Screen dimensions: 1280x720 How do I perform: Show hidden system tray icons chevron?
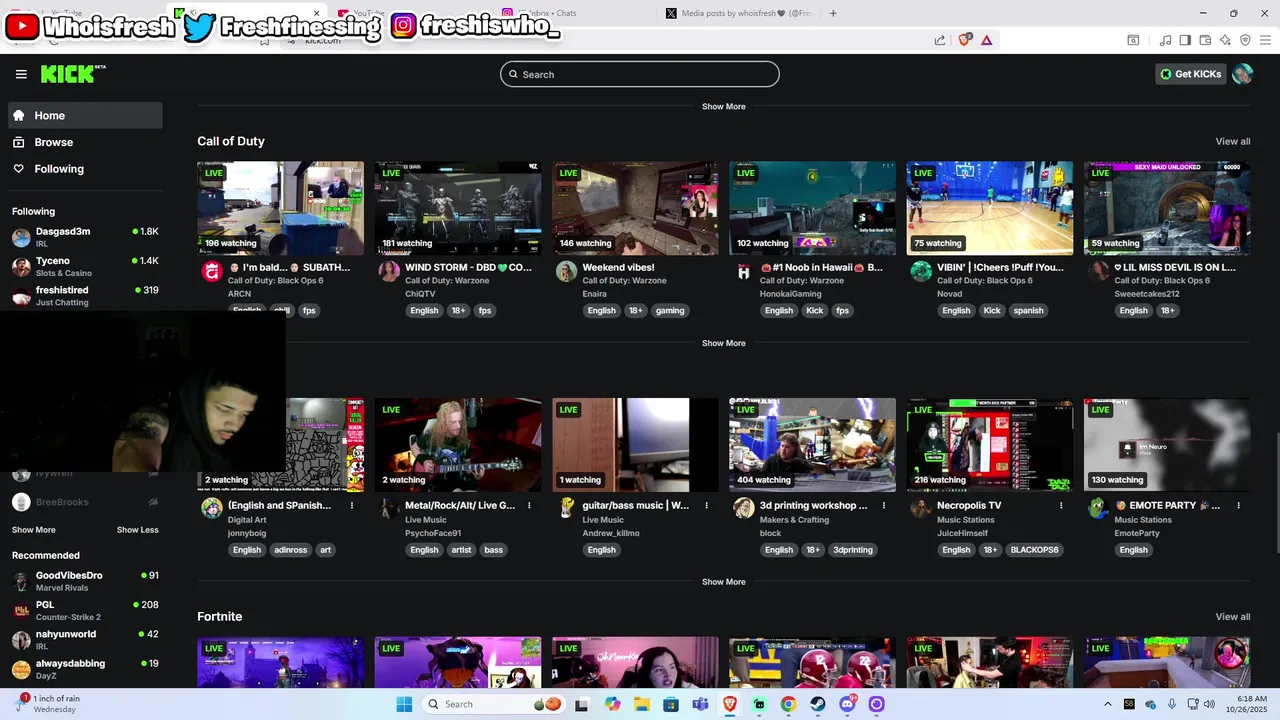coord(1107,704)
